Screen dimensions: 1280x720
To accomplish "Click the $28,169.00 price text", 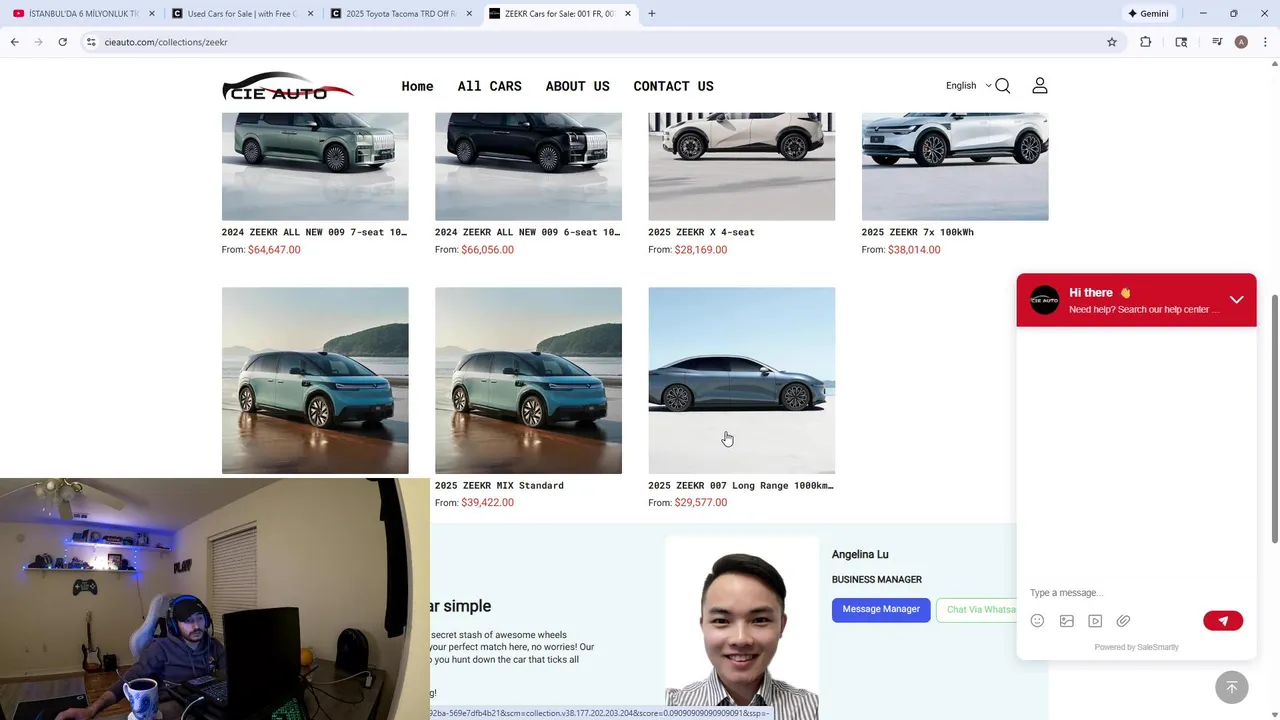I will pyautogui.click(x=701, y=250).
